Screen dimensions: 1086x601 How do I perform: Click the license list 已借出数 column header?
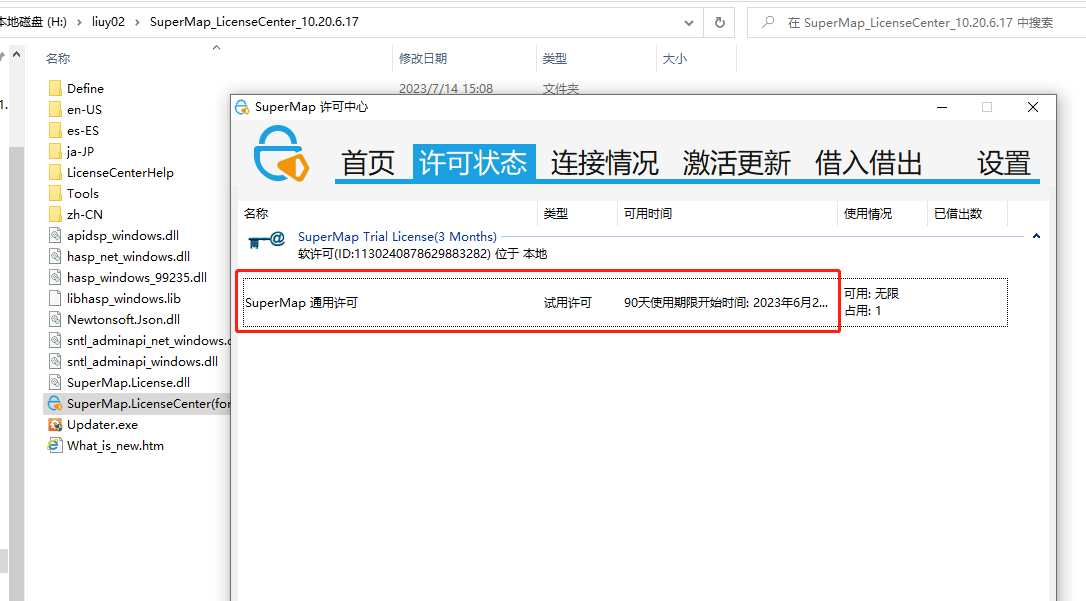pyautogui.click(x=968, y=214)
